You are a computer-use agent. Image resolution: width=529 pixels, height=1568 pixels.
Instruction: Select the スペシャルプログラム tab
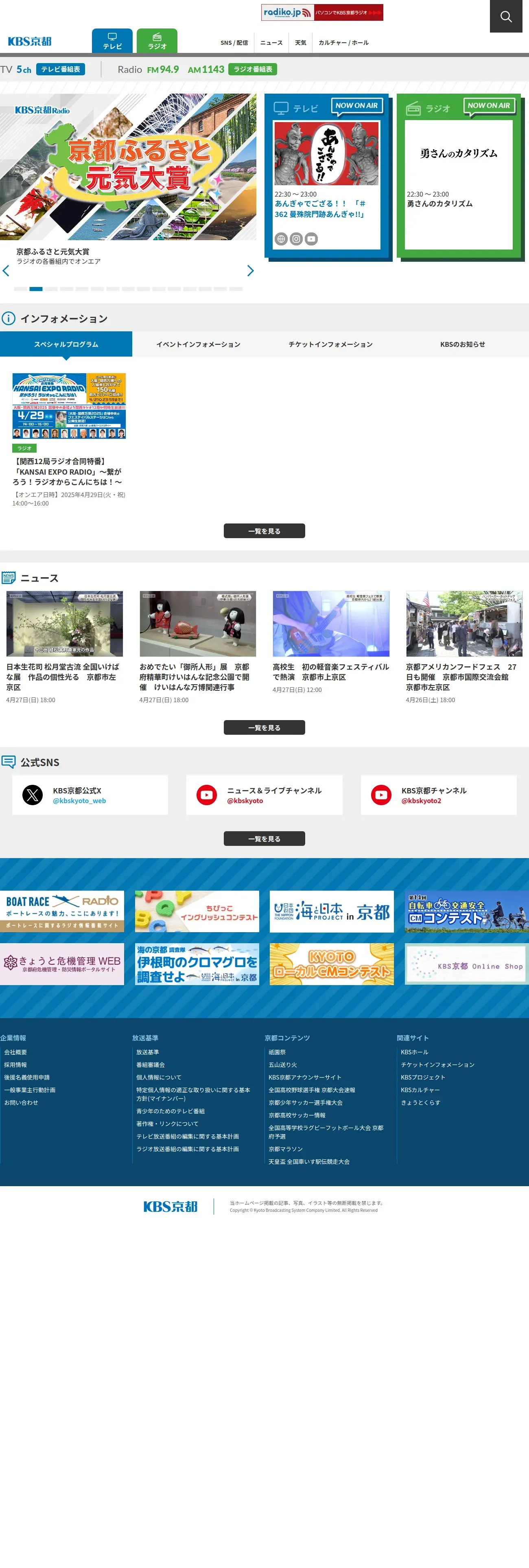66,344
